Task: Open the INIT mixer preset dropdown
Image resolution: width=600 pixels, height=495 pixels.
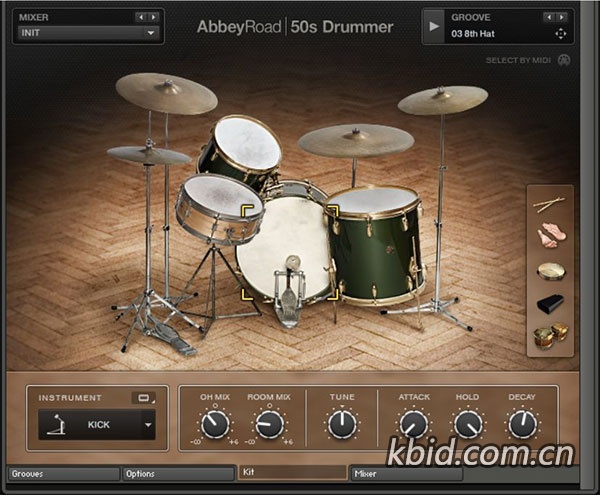Action: coord(89,33)
